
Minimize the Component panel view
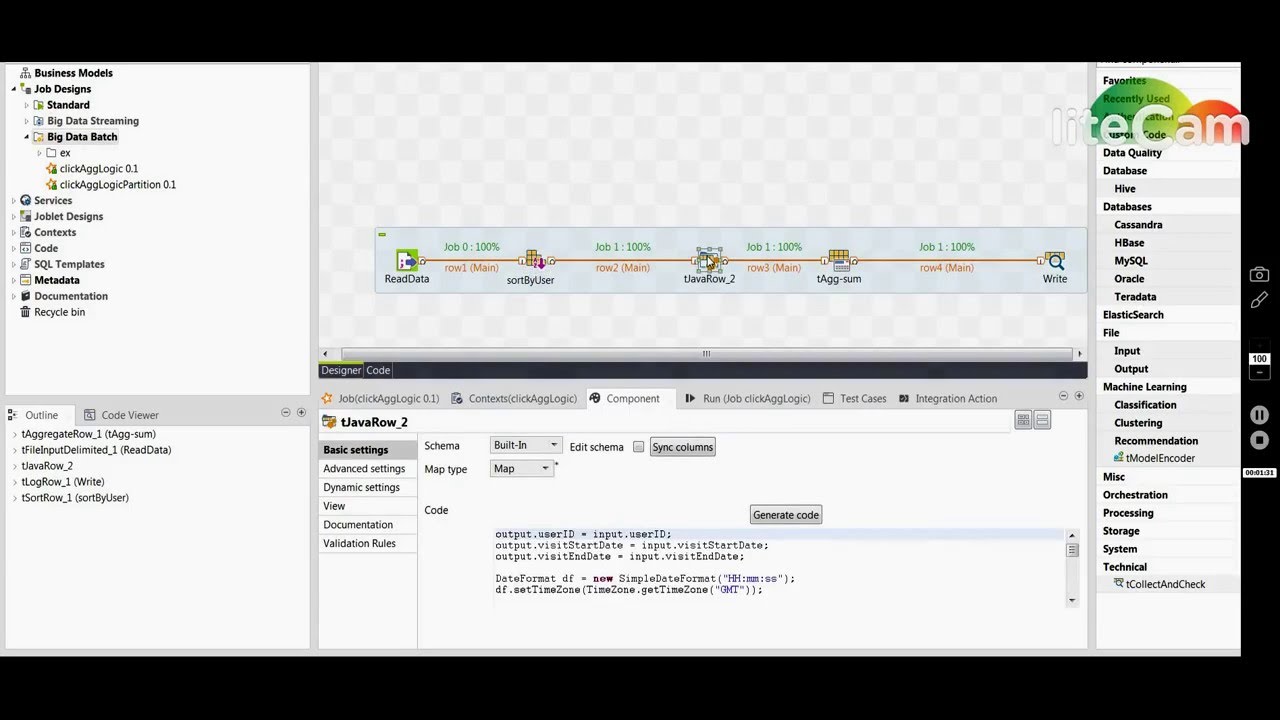pos(1063,396)
